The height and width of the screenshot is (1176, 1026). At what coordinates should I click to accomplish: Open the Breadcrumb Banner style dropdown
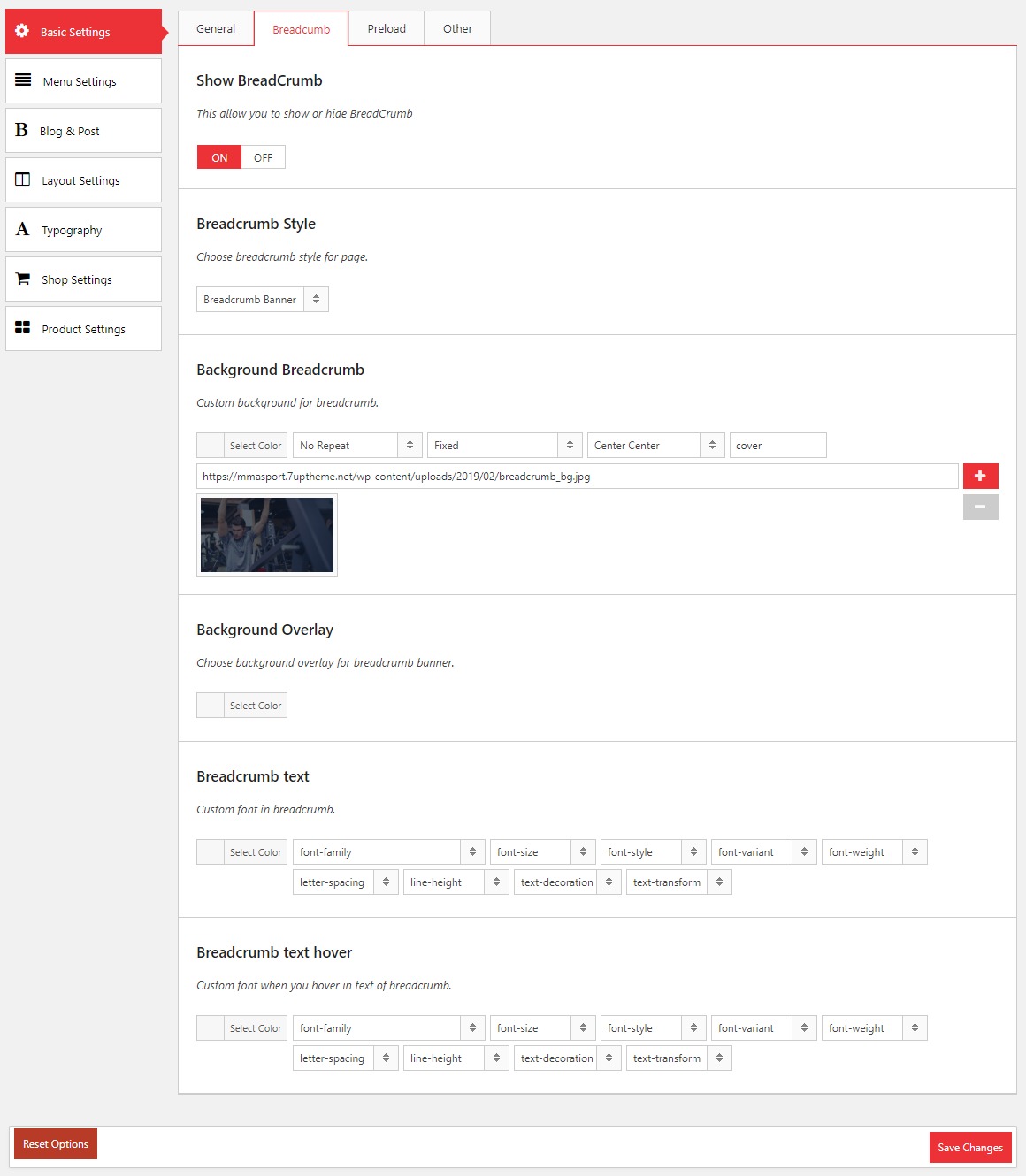pyautogui.click(x=263, y=299)
